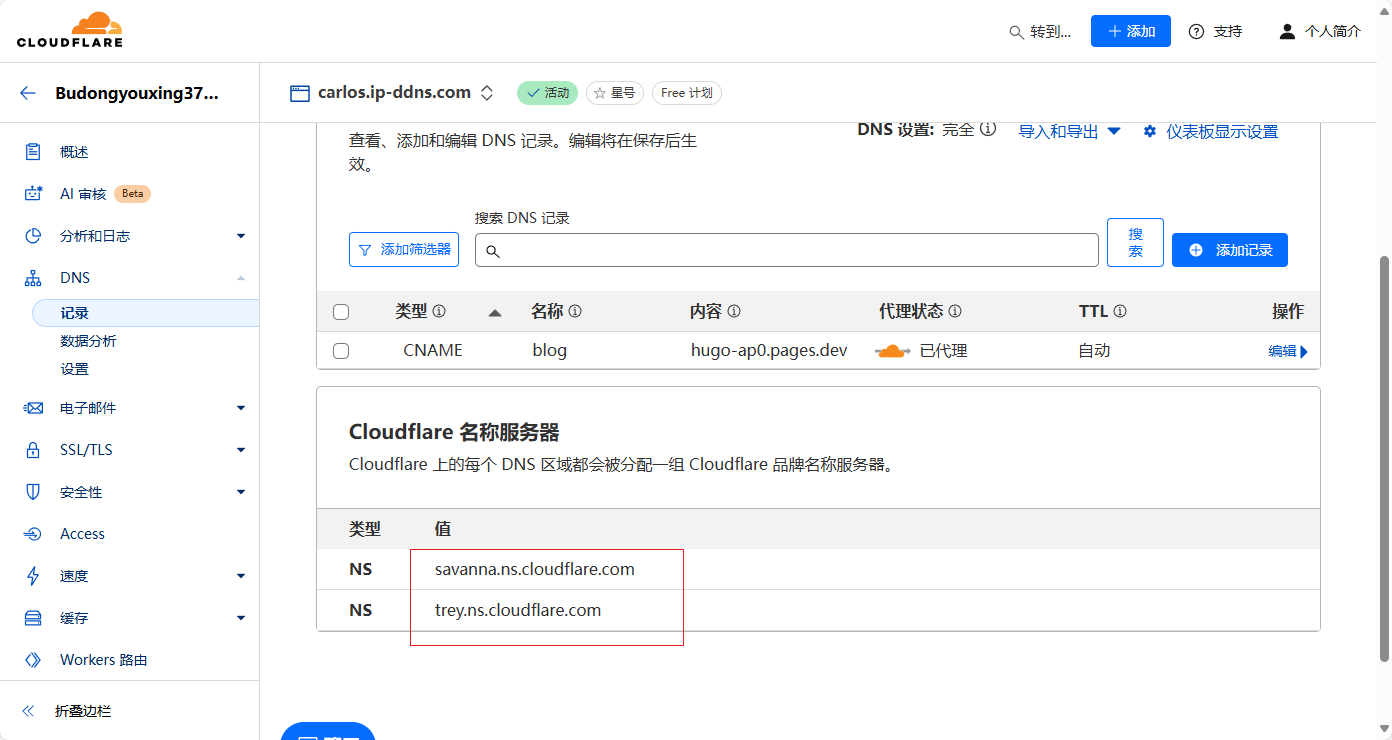
Task: Collapse sidebar via 折叠边栏
Action: (83, 711)
